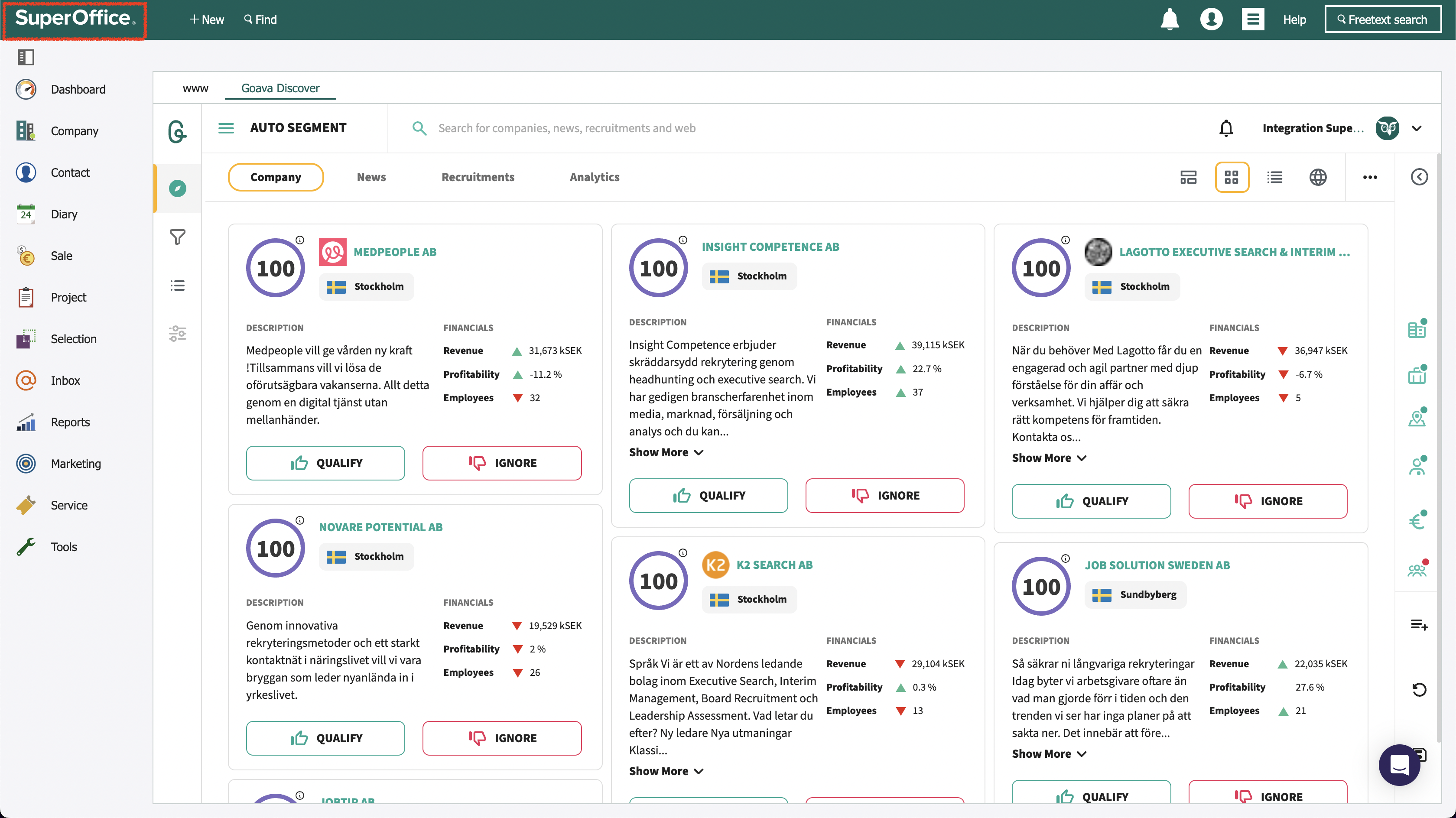Switch to the list view layout
The image size is (1456, 818).
(1274, 177)
